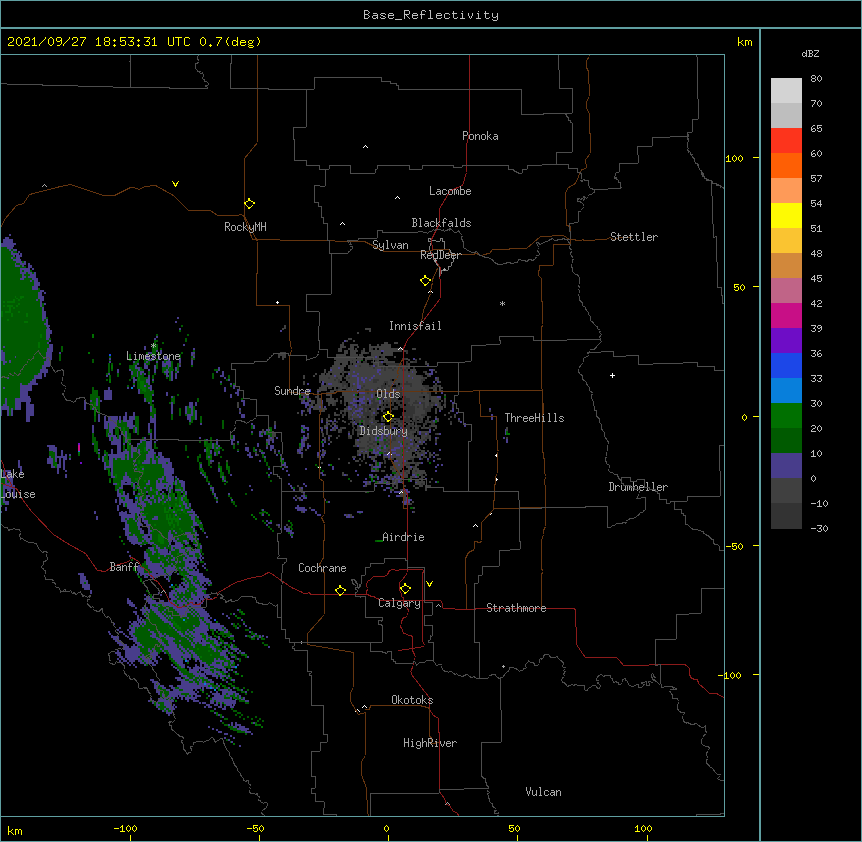The width and height of the screenshot is (862, 842).
Task: Click the yellow diamond marker below Cochrane
Action: click(340, 590)
